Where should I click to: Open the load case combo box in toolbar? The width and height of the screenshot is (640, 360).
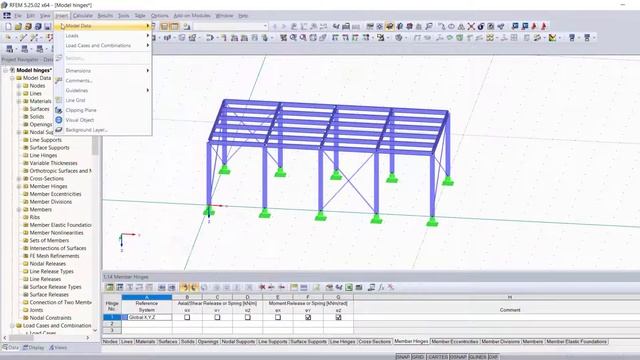(x=231, y=27)
